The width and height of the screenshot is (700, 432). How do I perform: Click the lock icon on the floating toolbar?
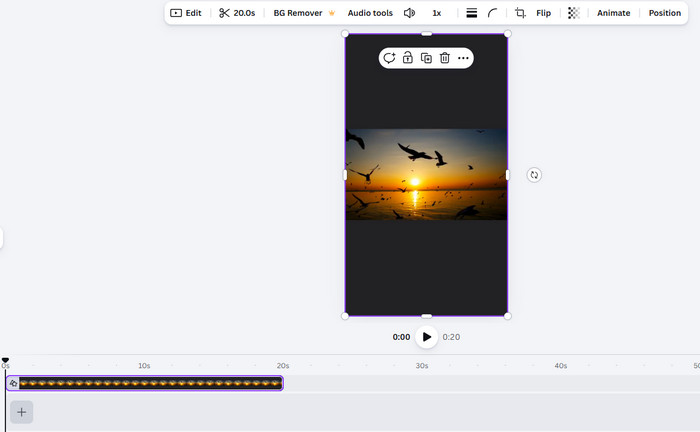408,58
